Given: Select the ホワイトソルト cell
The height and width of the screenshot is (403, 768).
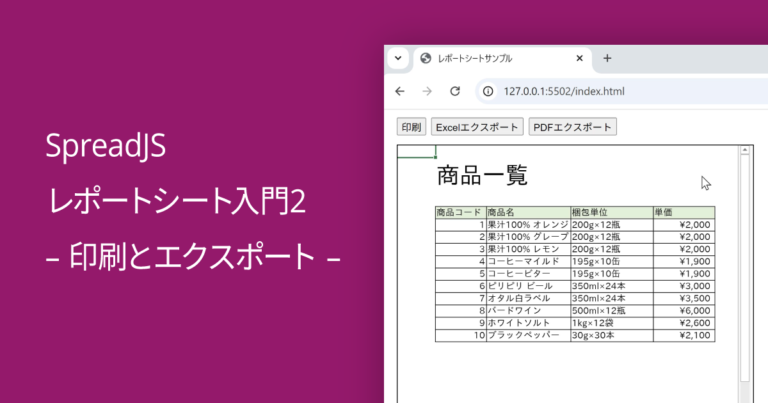Looking at the screenshot, I should [528, 323].
